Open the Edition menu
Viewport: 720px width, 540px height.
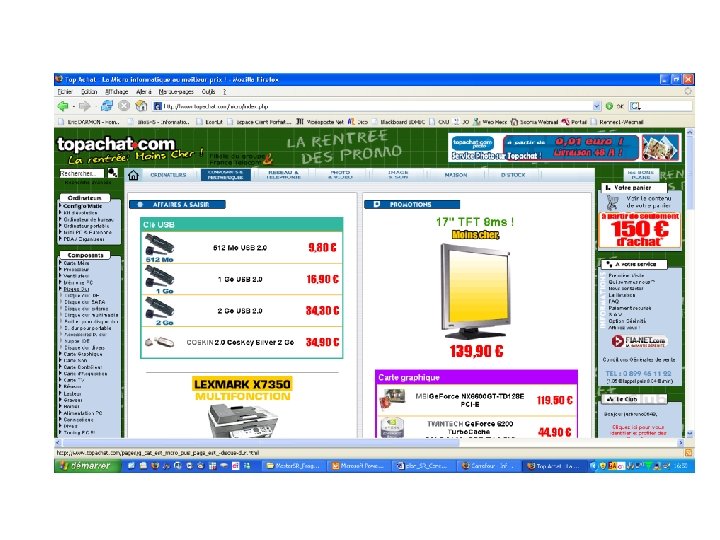click(89, 92)
